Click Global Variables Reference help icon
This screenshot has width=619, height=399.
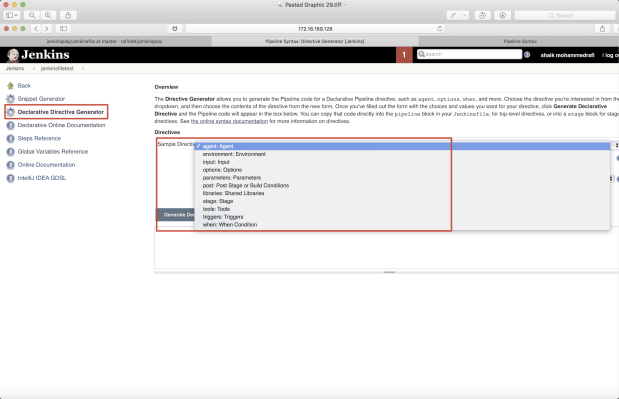[x=11, y=152]
